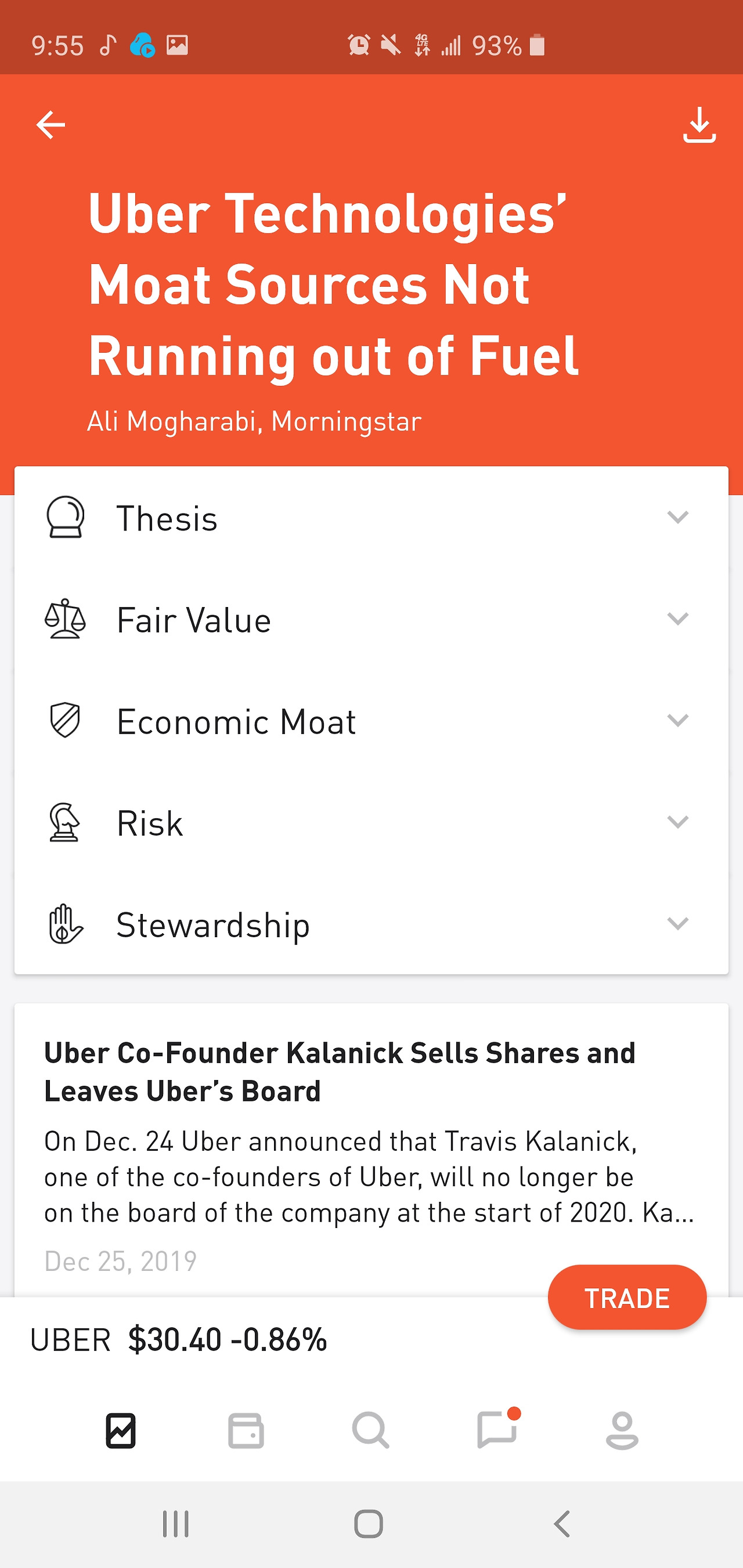Image resolution: width=743 pixels, height=1568 pixels.
Task: Collapse the Stewardship section chevron
Action: pyautogui.click(x=678, y=925)
